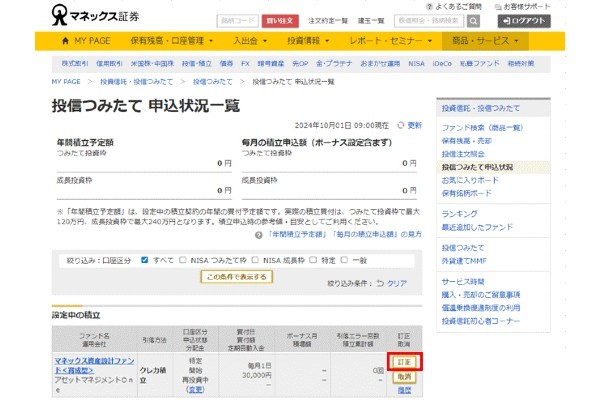Click the 訂正 button in fund row

[x=404, y=362]
